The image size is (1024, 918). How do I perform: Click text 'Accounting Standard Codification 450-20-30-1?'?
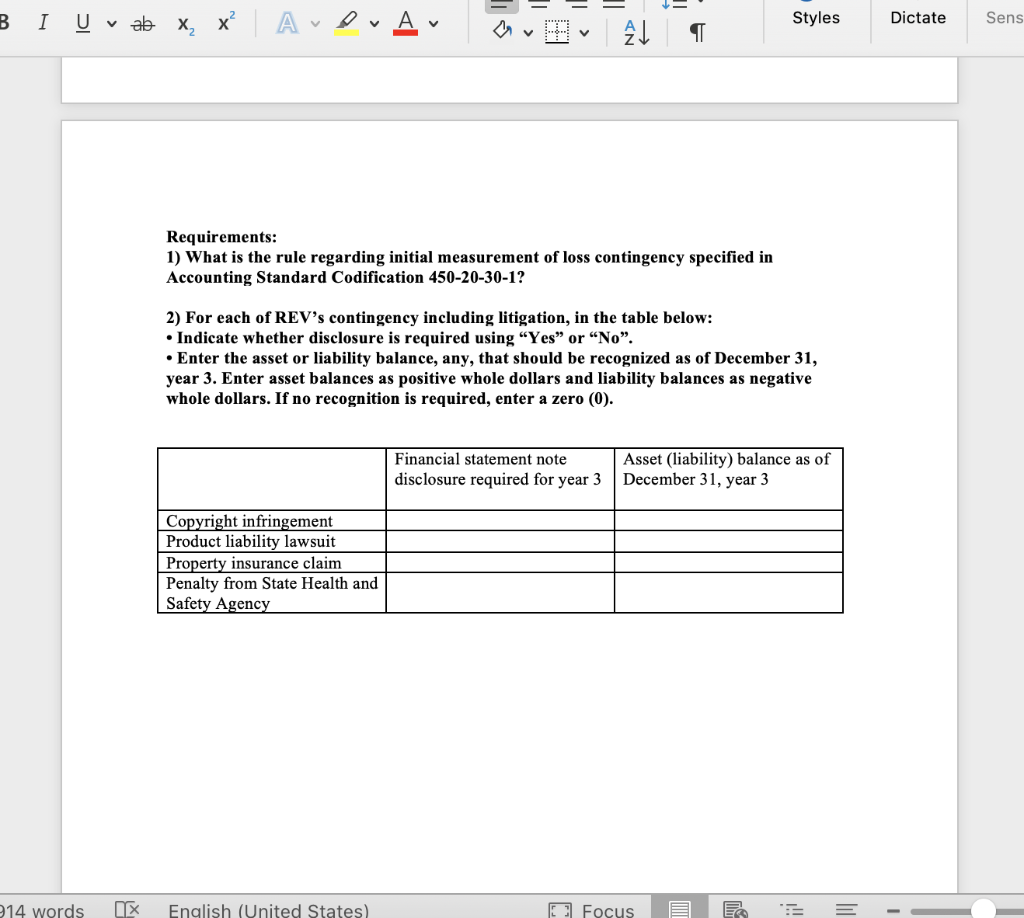point(345,277)
